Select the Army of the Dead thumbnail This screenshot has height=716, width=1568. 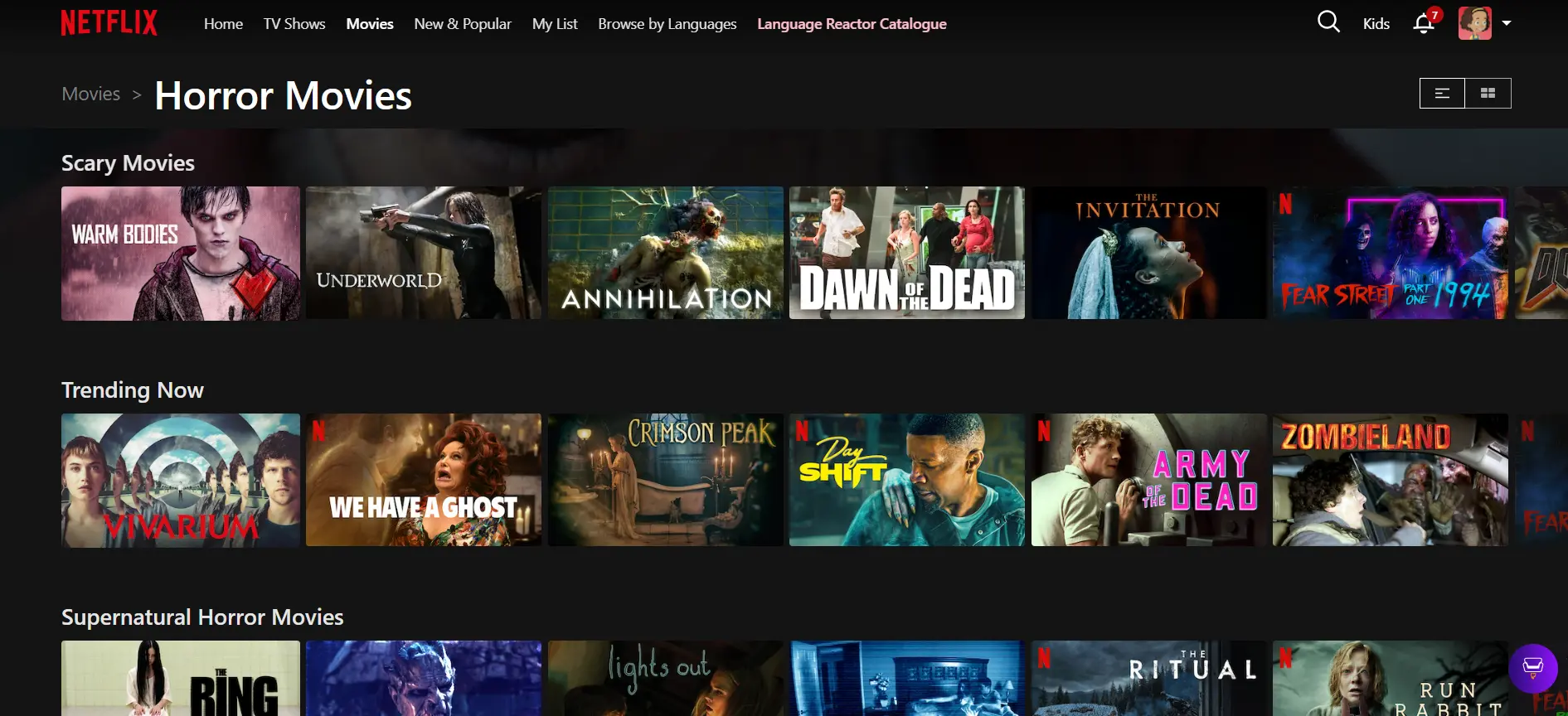[1149, 480]
